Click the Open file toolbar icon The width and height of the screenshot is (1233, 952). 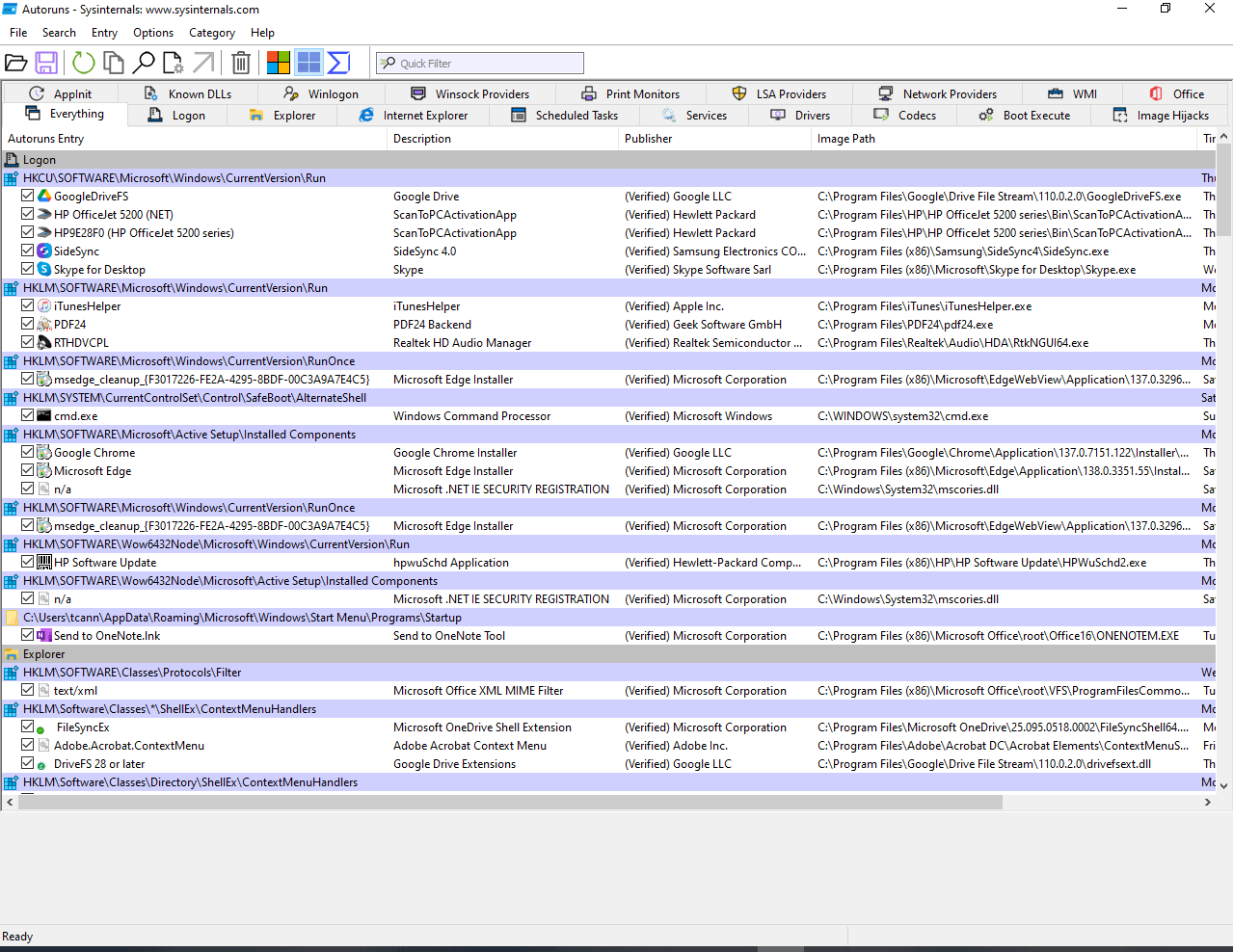[x=16, y=64]
